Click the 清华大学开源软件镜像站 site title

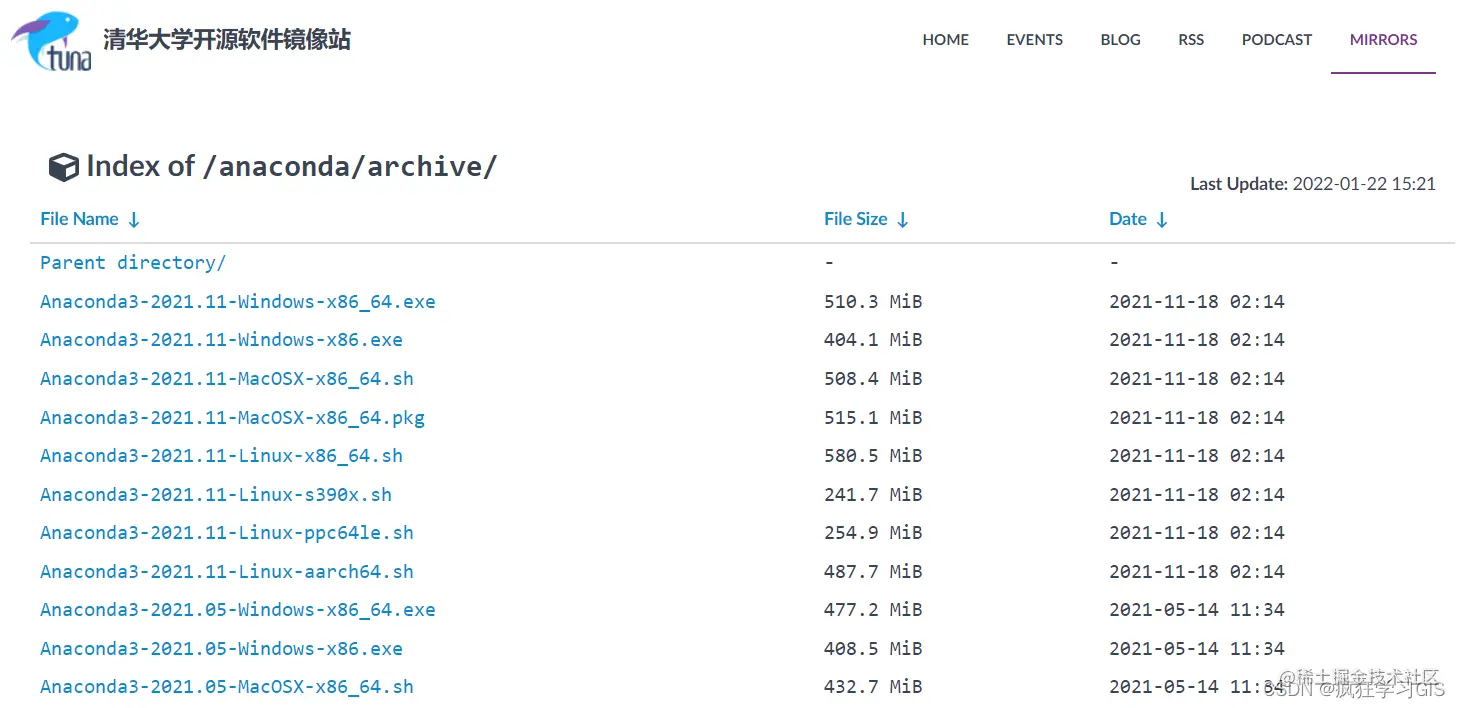pos(227,40)
